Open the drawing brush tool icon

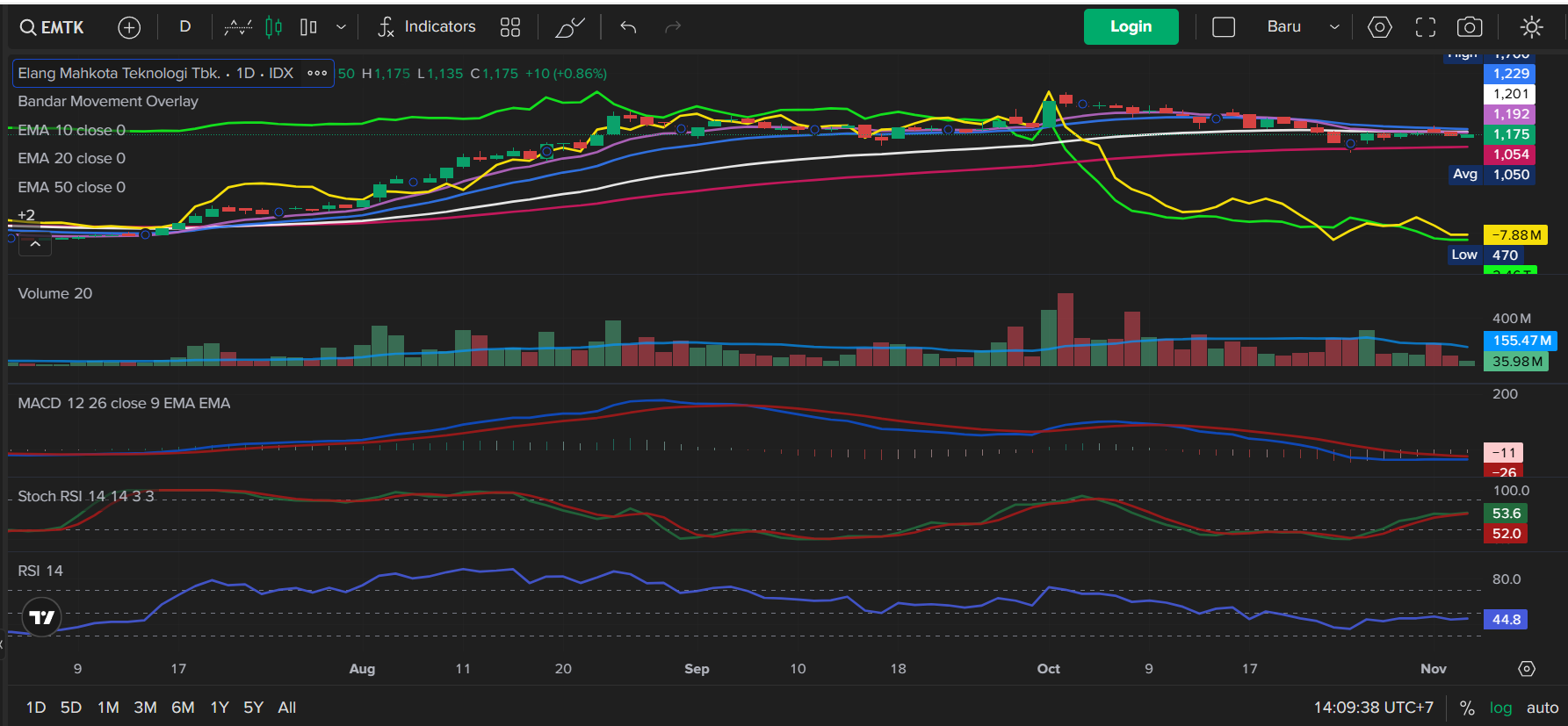569,27
